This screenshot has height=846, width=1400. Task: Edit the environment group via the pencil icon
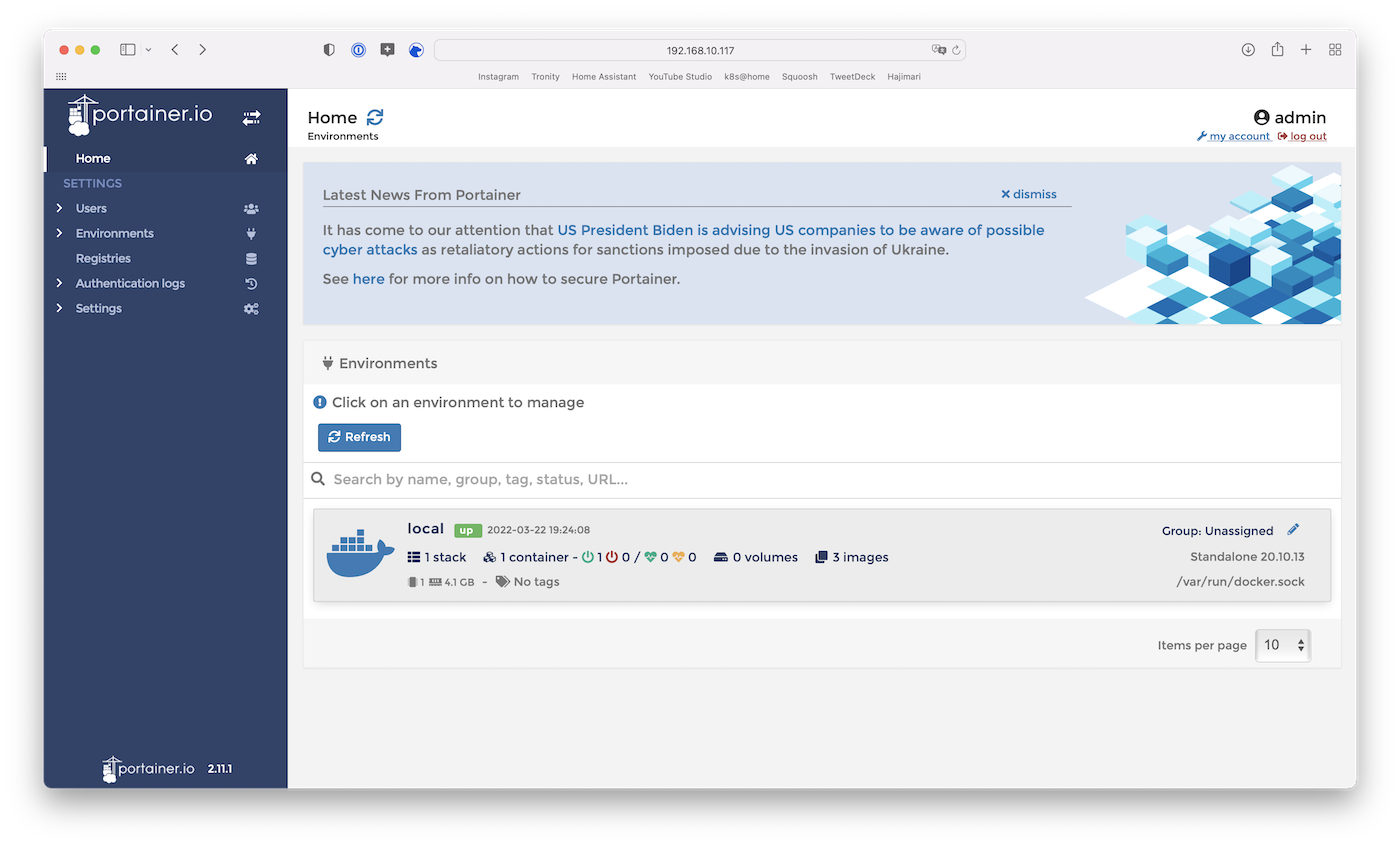click(1293, 530)
